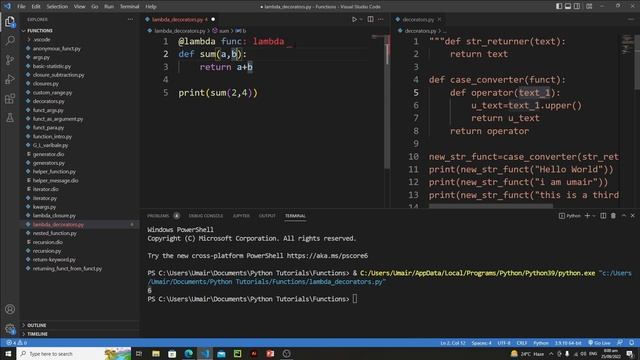Open closures.py in the explorer
Screen dimensions: 640x360
pyautogui.click(x=46, y=84)
